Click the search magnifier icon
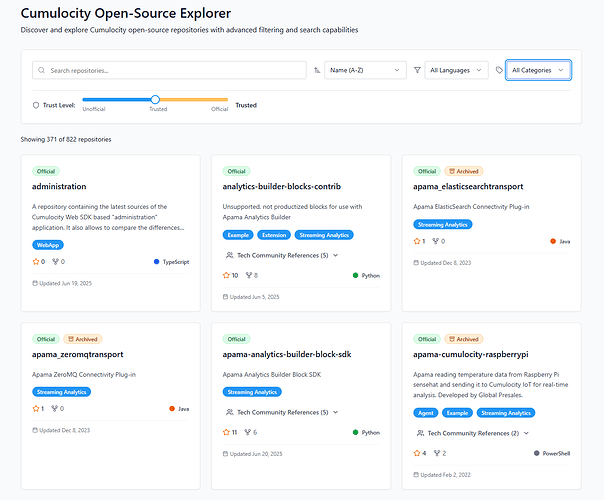The width and height of the screenshot is (604, 500). [41, 71]
